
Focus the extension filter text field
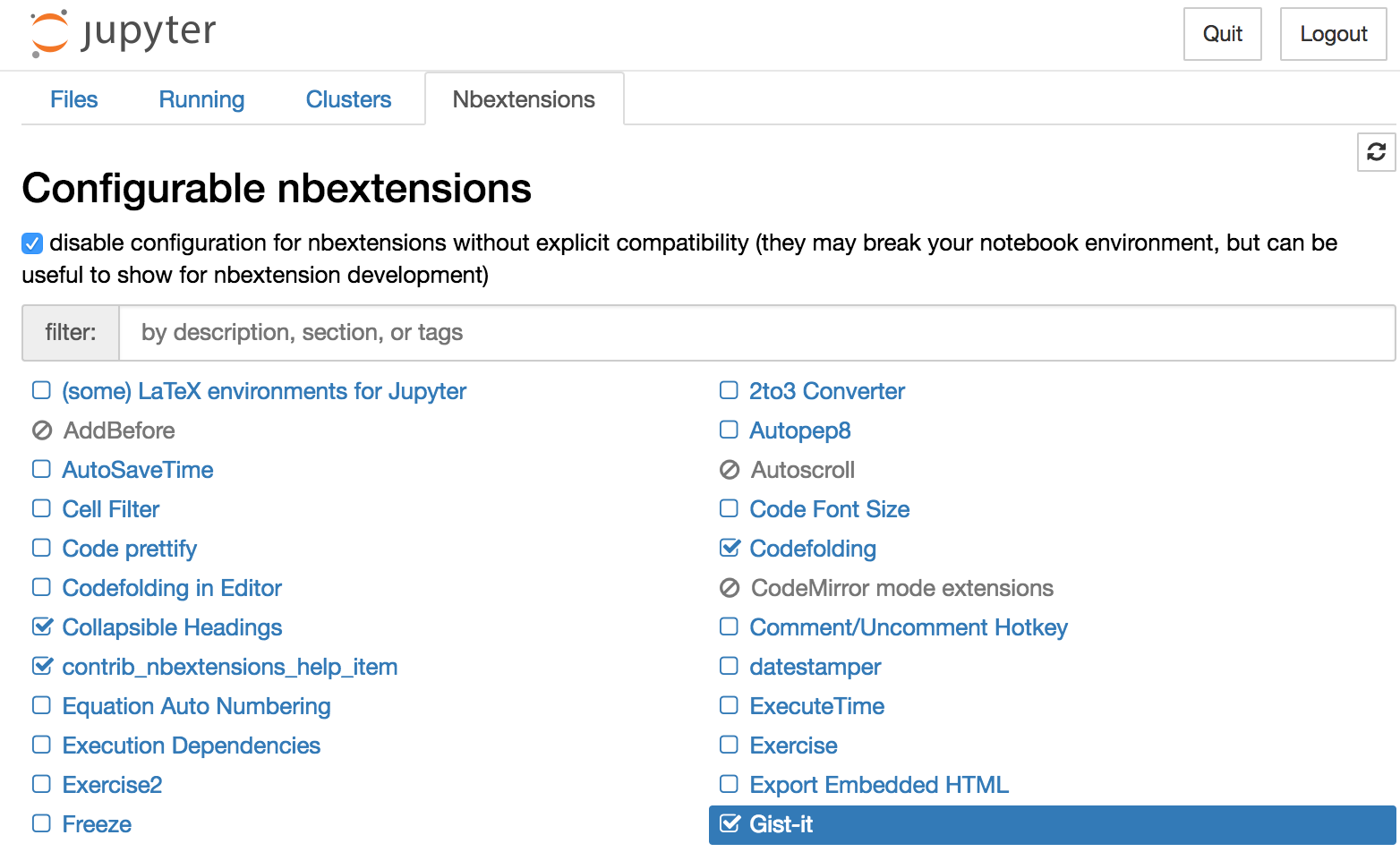pos(756,333)
